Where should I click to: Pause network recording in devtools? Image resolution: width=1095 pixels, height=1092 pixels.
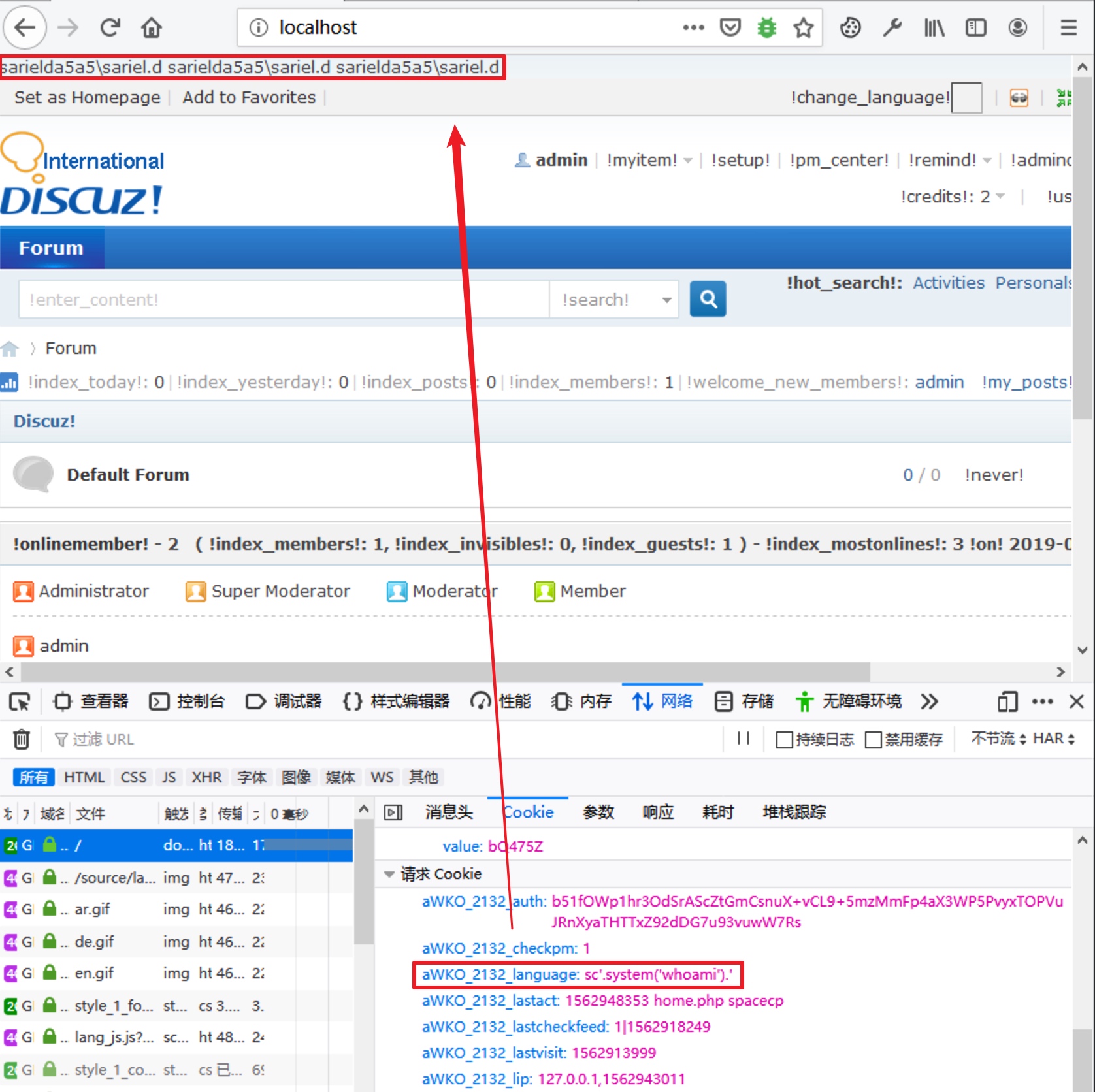click(x=743, y=739)
